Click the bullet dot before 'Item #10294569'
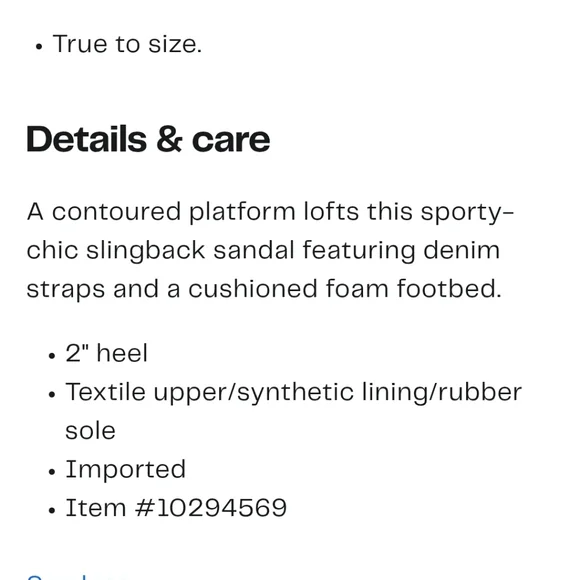 pos(52,510)
